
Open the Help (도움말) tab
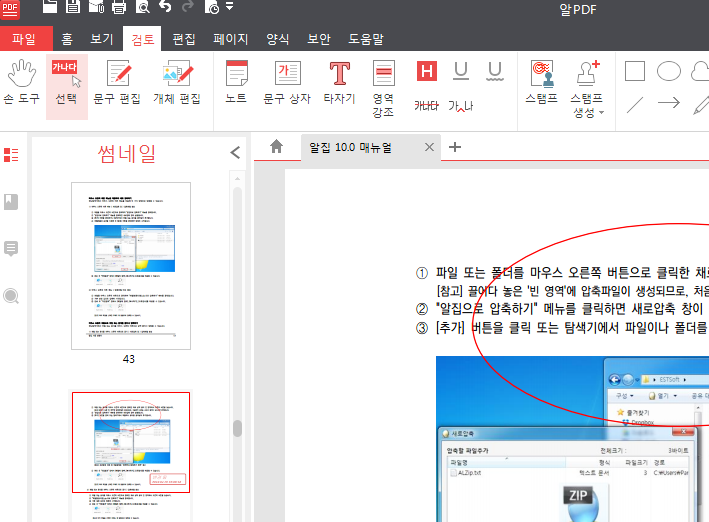366,38
